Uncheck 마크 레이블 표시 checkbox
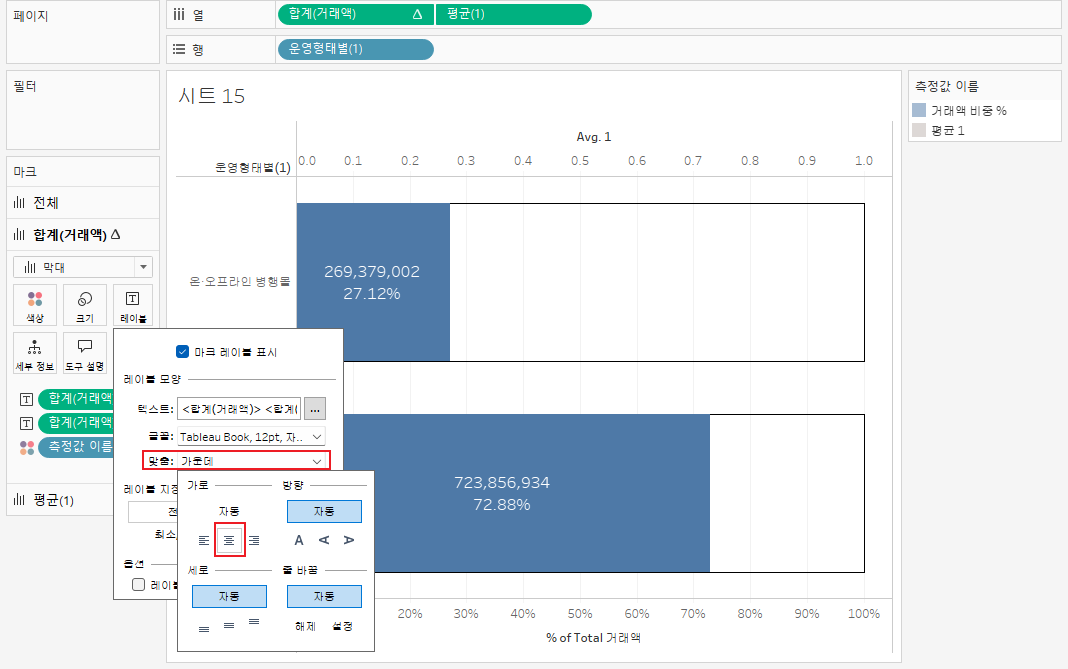The width and height of the screenshot is (1068, 669). coord(183,352)
